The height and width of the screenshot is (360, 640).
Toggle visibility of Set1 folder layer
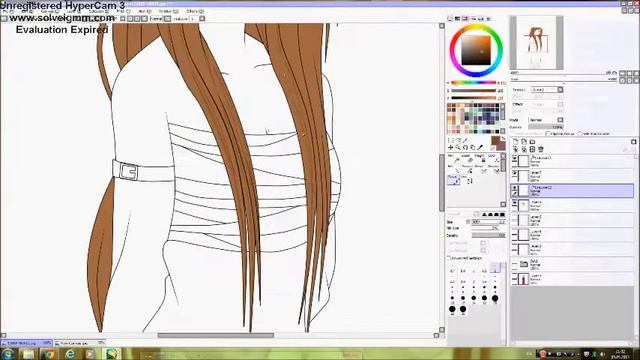(x=514, y=264)
